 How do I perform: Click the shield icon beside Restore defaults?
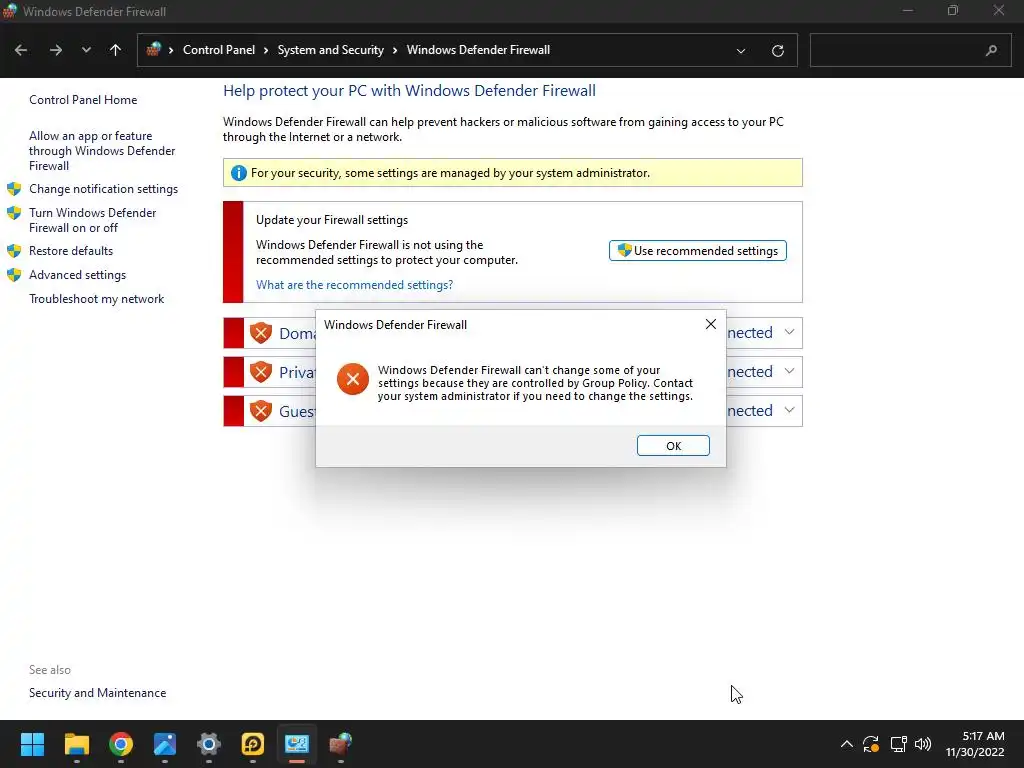(x=14, y=251)
